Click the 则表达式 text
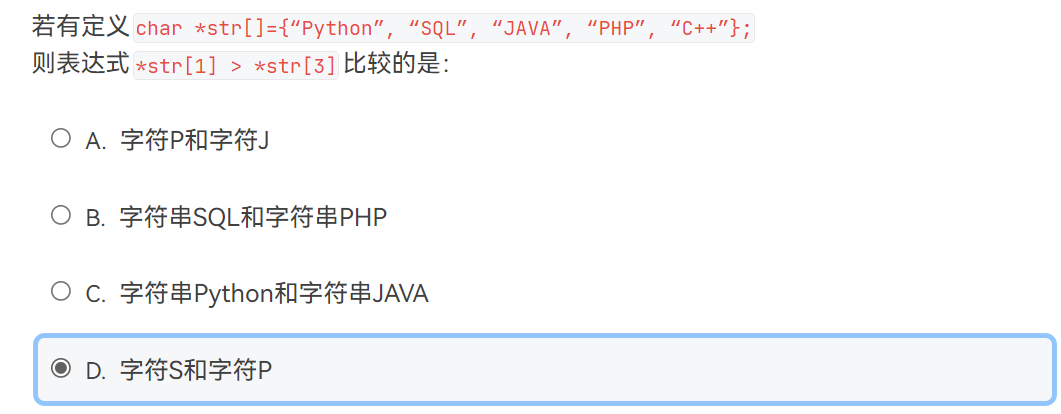Image resolution: width=1061 pixels, height=414 pixels. tap(80, 66)
